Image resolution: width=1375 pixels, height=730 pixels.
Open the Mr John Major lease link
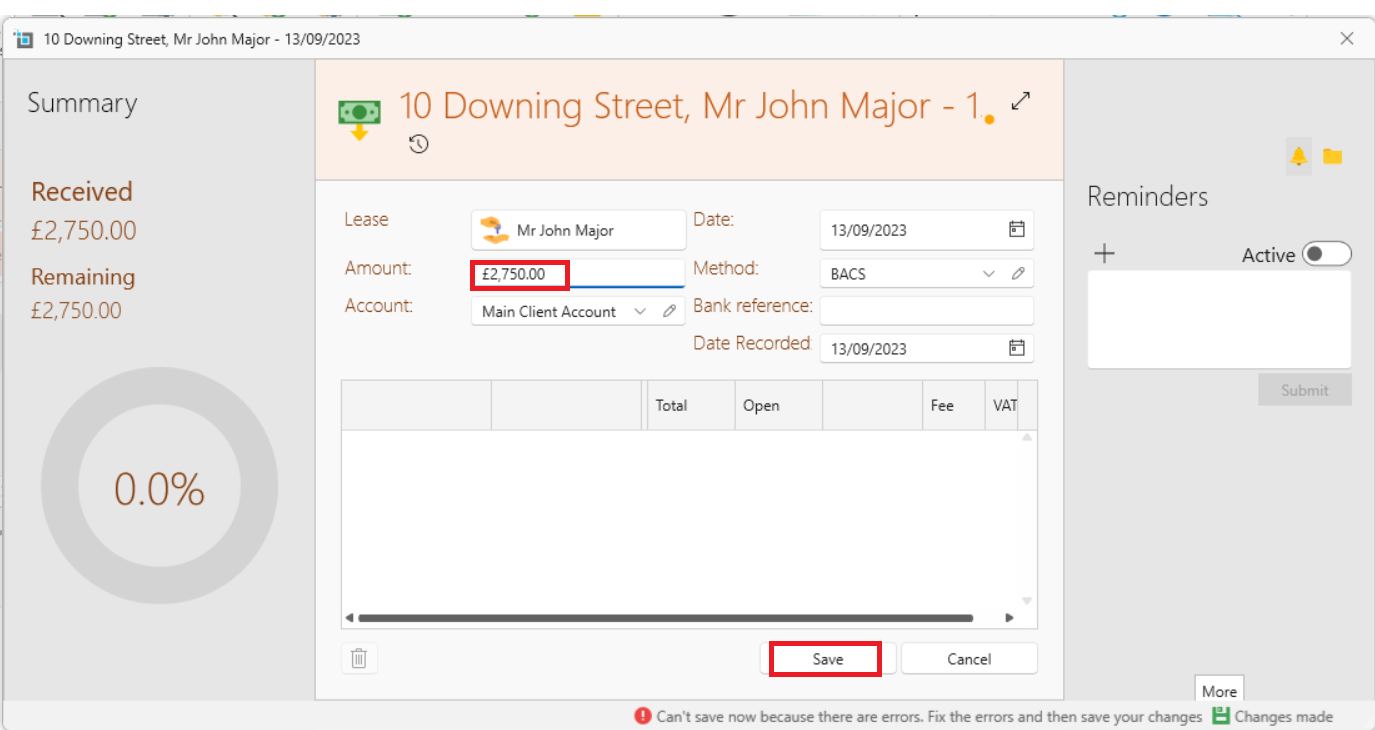pyautogui.click(x=579, y=230)
